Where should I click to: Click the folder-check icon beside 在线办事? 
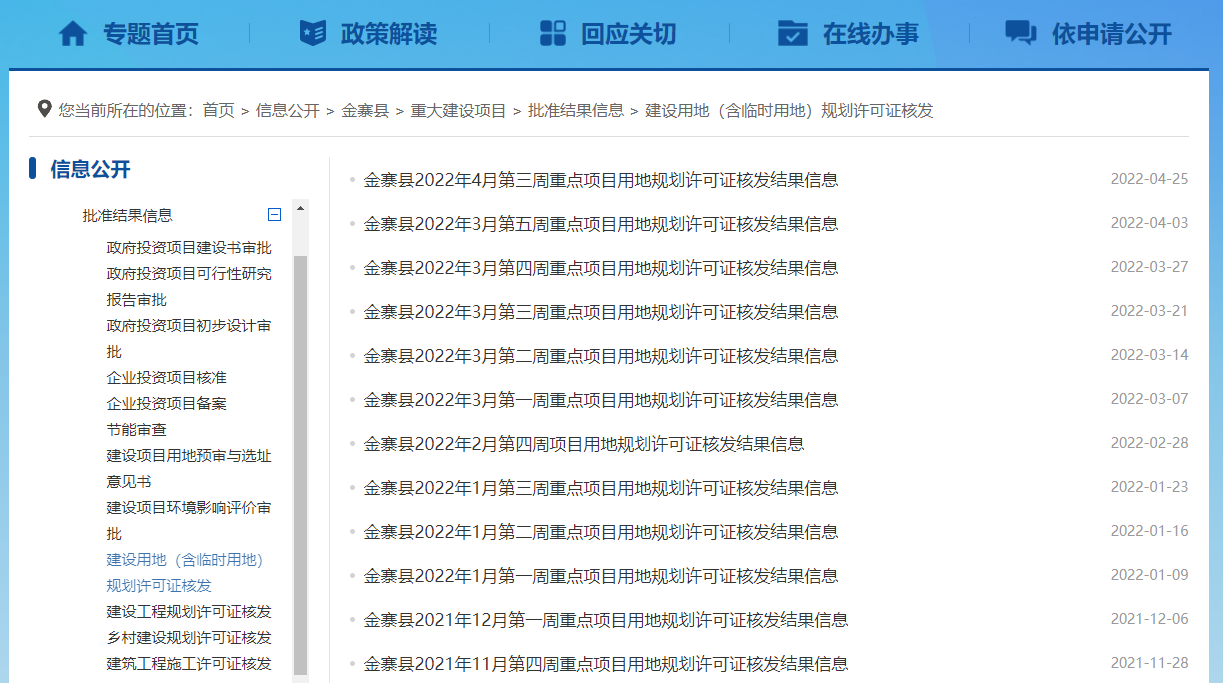pos(793,33)
